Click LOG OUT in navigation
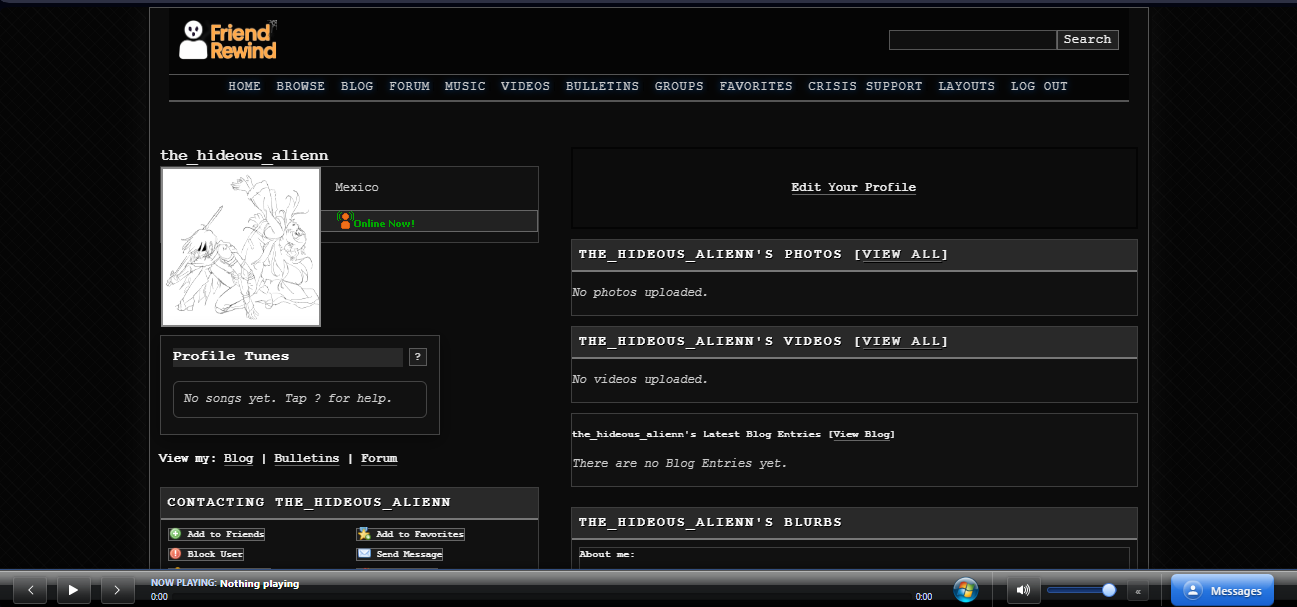Viewport: 1297px width, 607px height. (1039, 86)
